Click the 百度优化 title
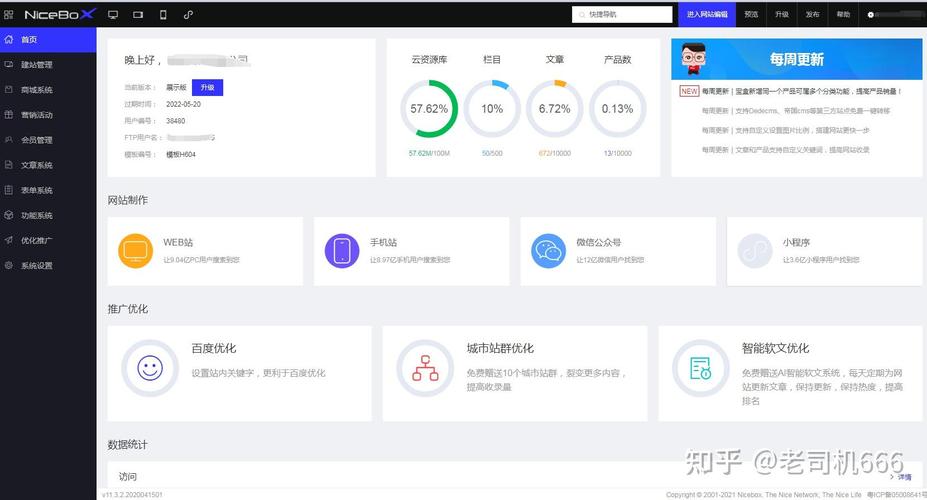The height and width of the screenshot is (500, 927). pos(213,348)
